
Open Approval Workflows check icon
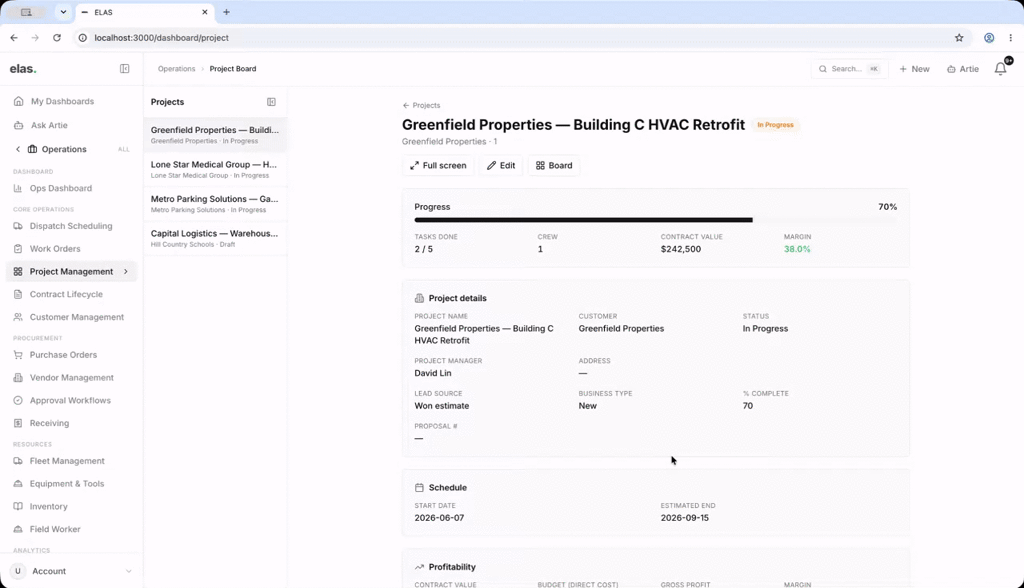(18, 400)
